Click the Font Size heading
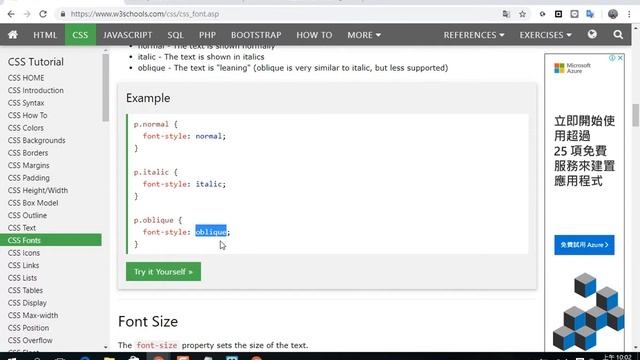 tap(148, 322)
